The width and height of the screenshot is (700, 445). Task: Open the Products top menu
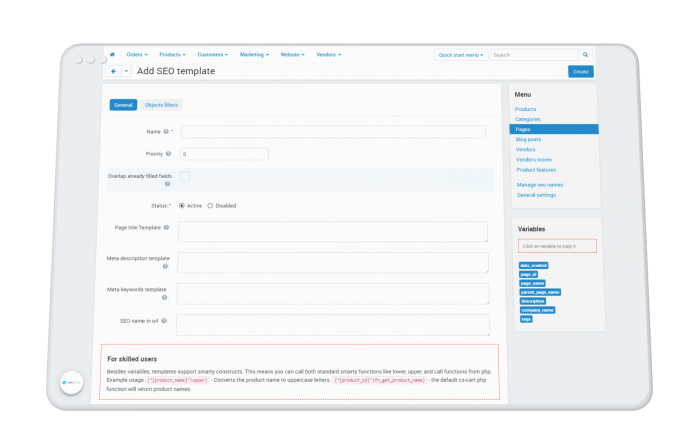pyautogui.click(x=172, y=54)
